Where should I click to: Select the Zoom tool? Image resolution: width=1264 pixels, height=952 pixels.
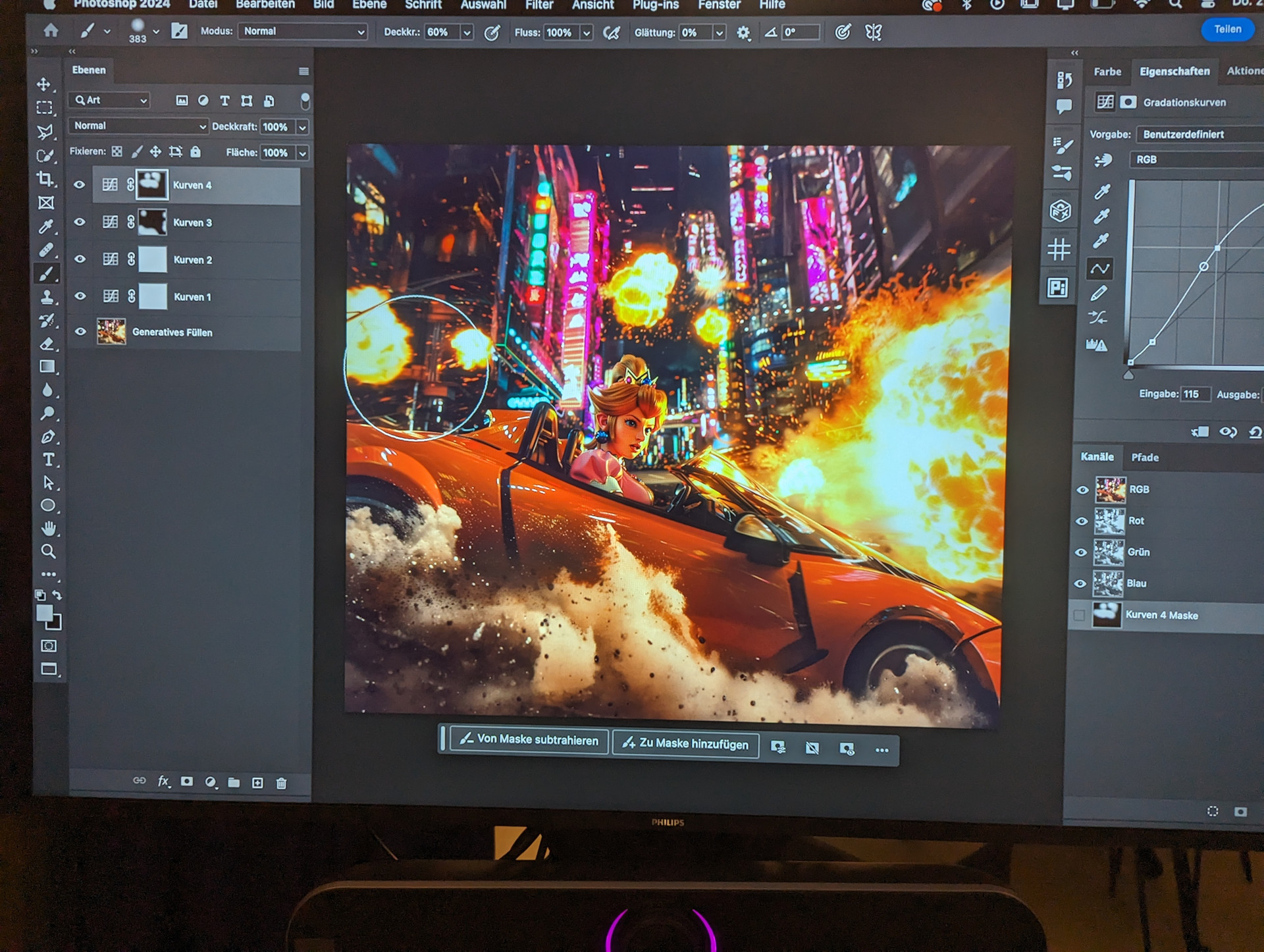click(x=48, y=551)
